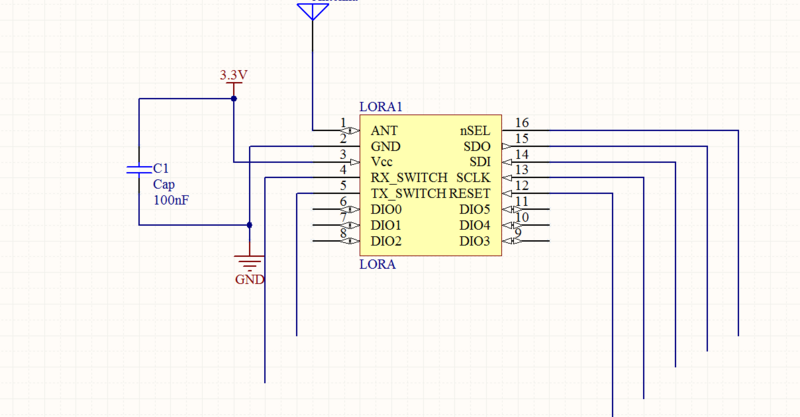
Task: Click the wire junction dot below 3.3V
Action: (233, 99)
